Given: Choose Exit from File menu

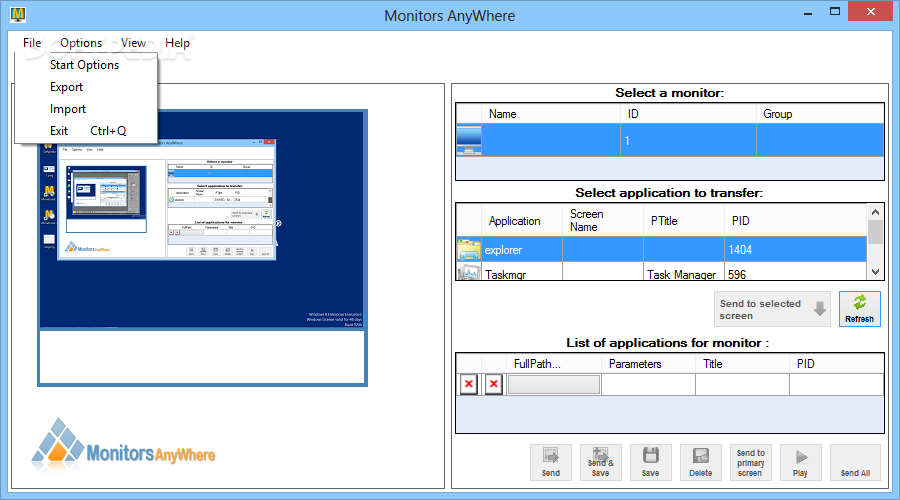Looking at the screenshot, I should (85, 131).
